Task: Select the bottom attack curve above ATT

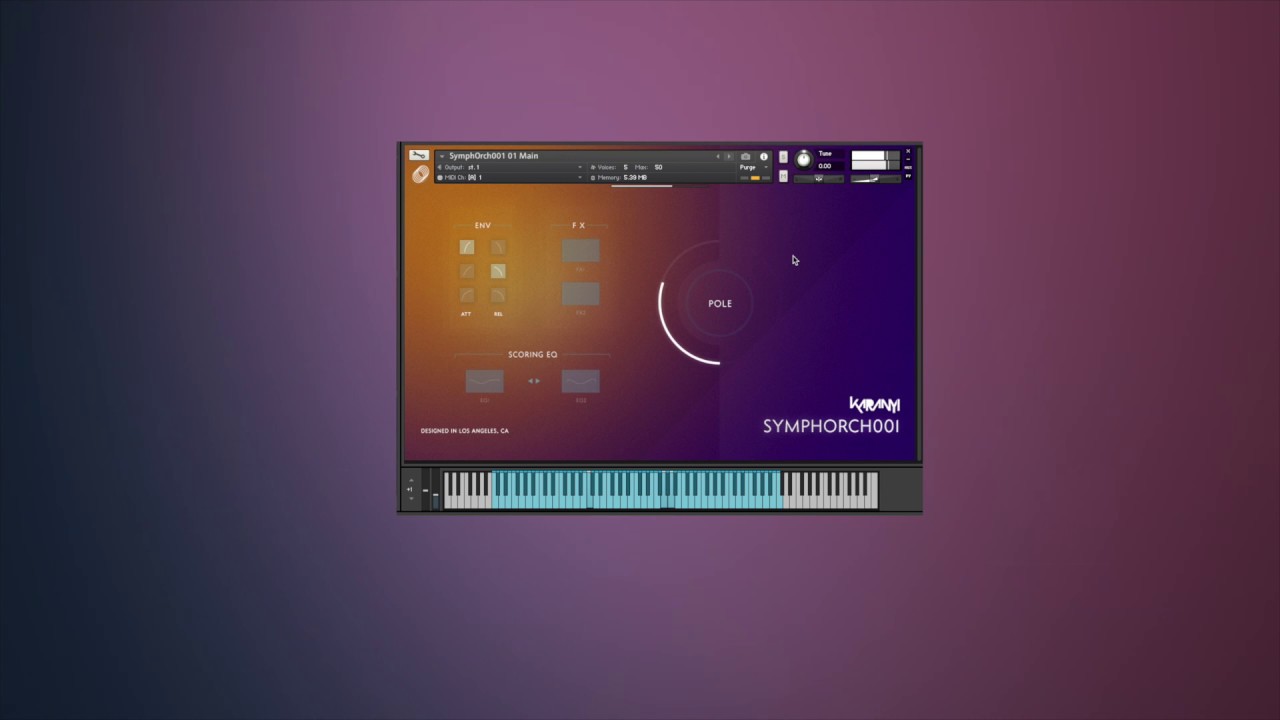Action: 467,295
